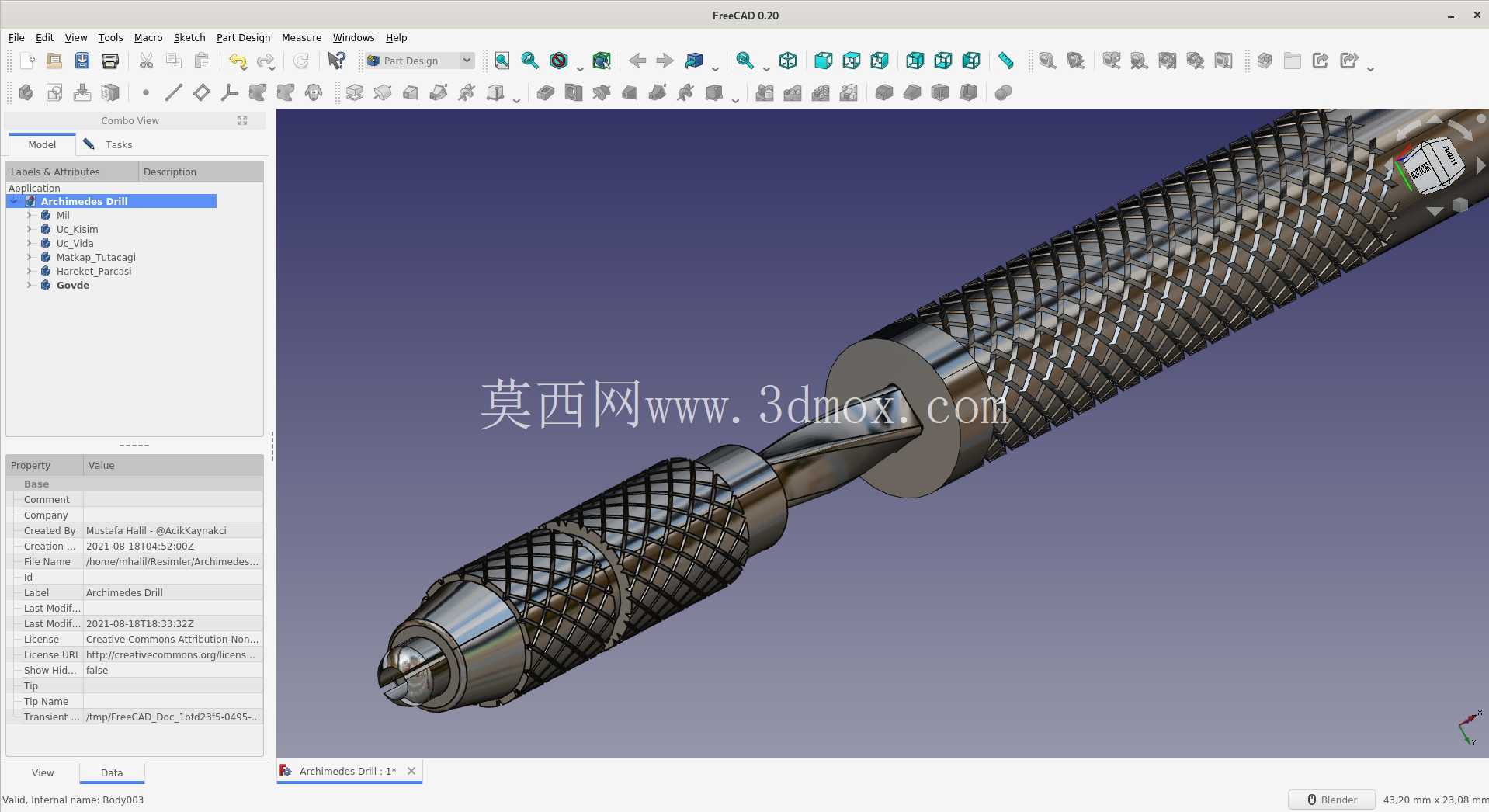Open the Draw style icon
Viewport: 1489px width, 812px height.
(x=559, y=61)
